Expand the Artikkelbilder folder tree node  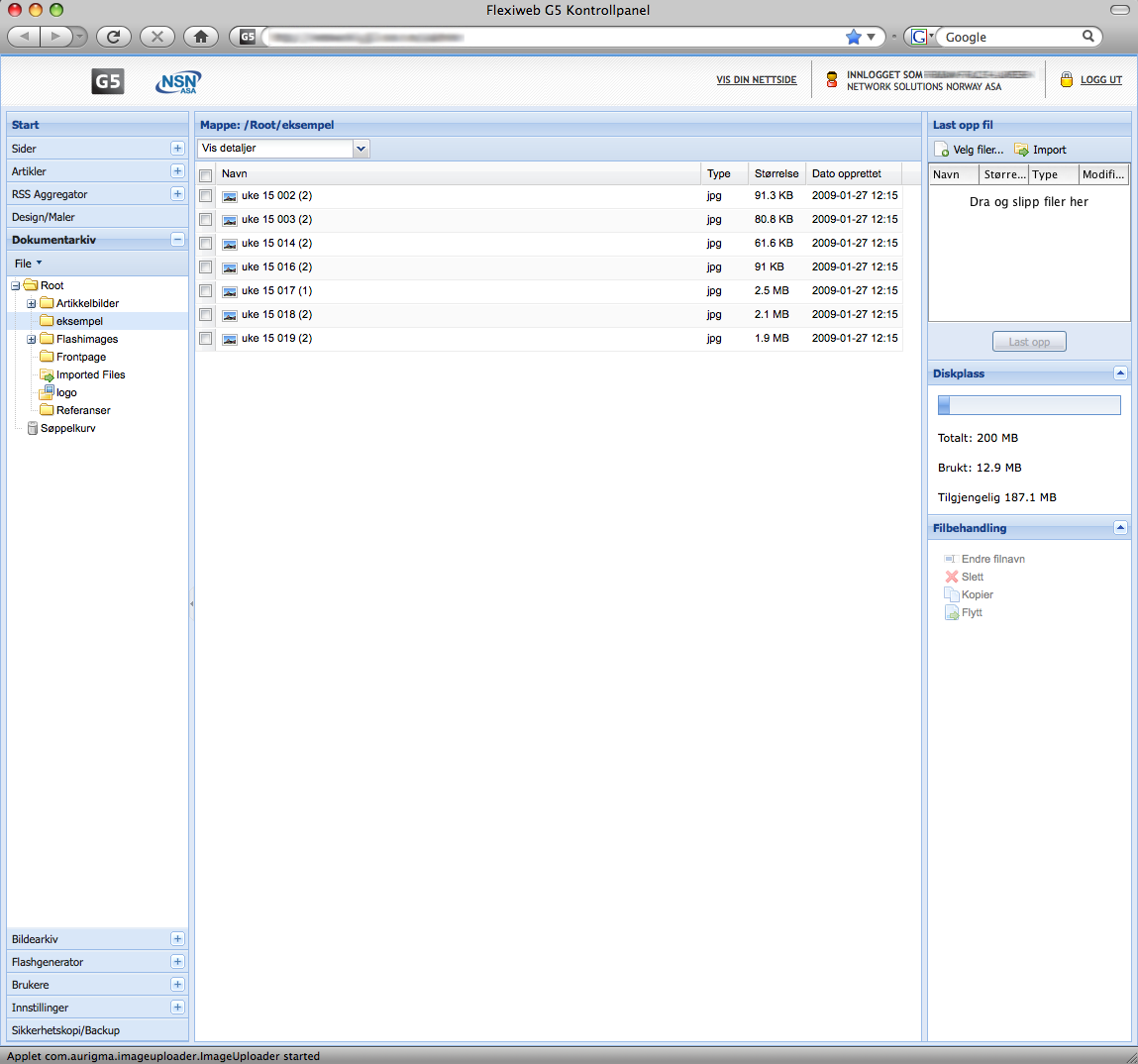point(32,303)
